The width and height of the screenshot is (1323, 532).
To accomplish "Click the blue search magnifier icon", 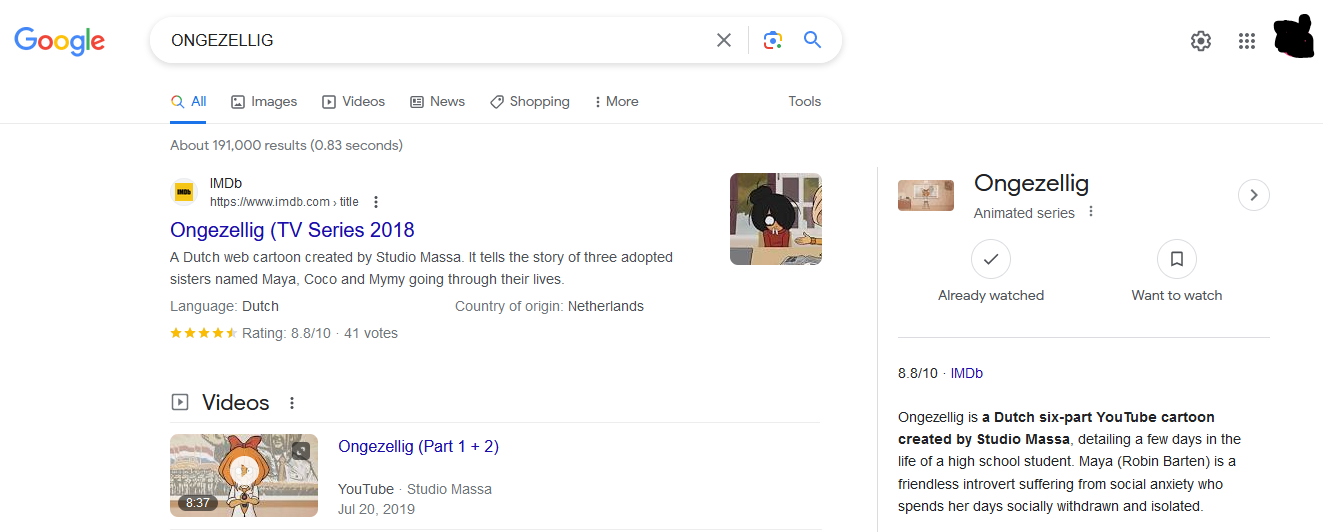I will pyautogui.click(x=812, y=40).
